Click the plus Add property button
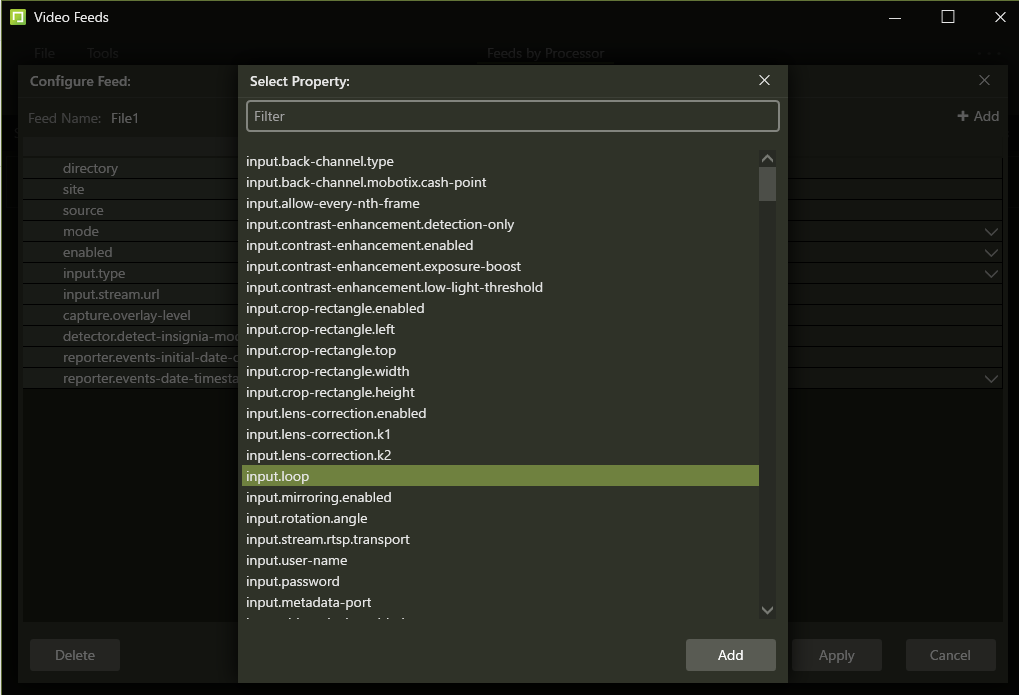This screenshot has height=695, width=1019. (x=978, y=117)
